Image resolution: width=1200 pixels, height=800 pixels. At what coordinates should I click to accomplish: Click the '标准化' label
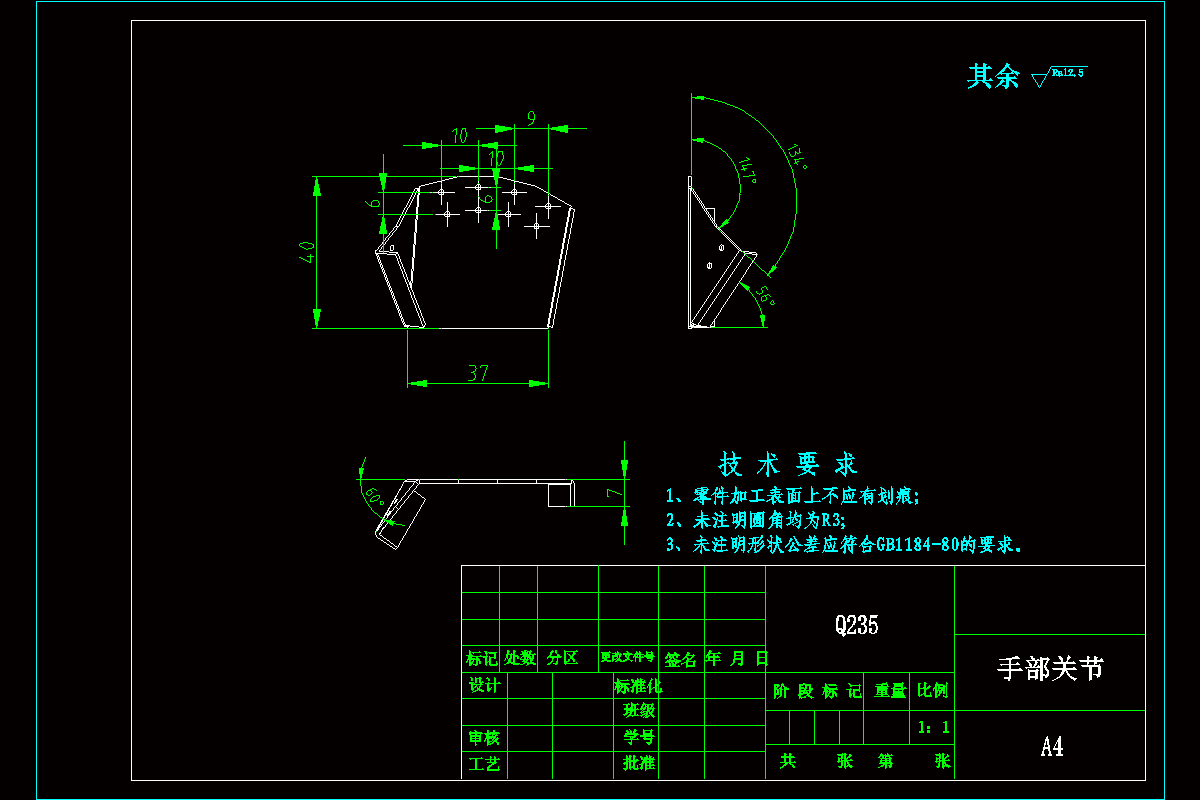click(638, 686)
